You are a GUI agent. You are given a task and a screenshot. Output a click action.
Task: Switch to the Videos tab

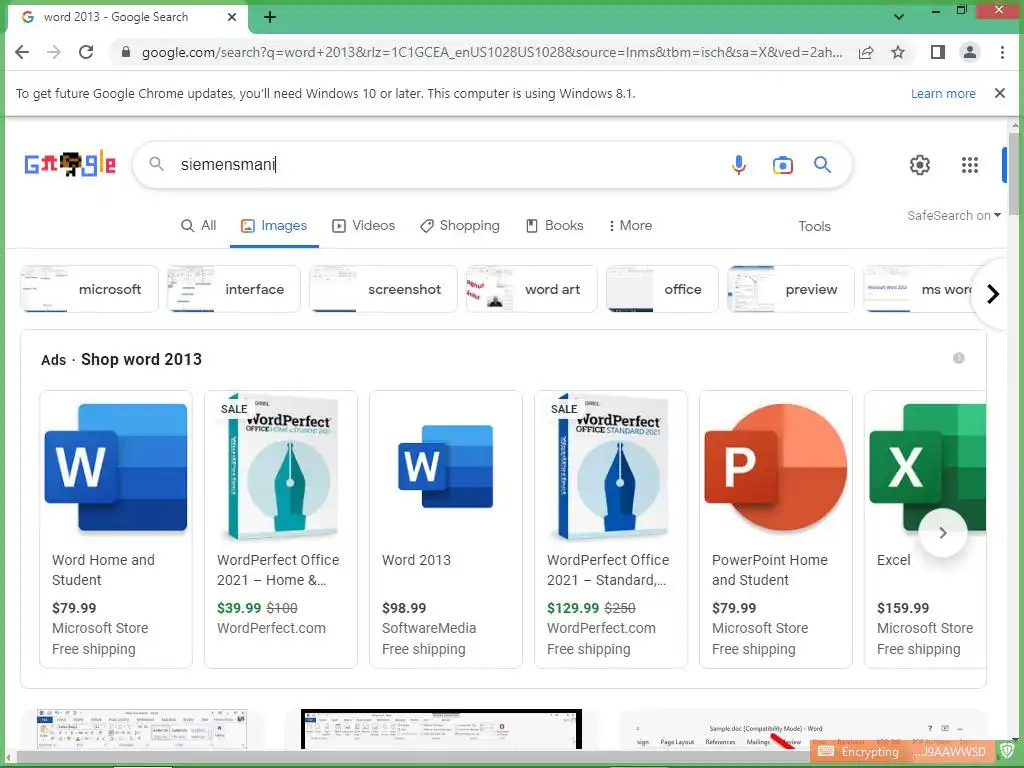364,226
